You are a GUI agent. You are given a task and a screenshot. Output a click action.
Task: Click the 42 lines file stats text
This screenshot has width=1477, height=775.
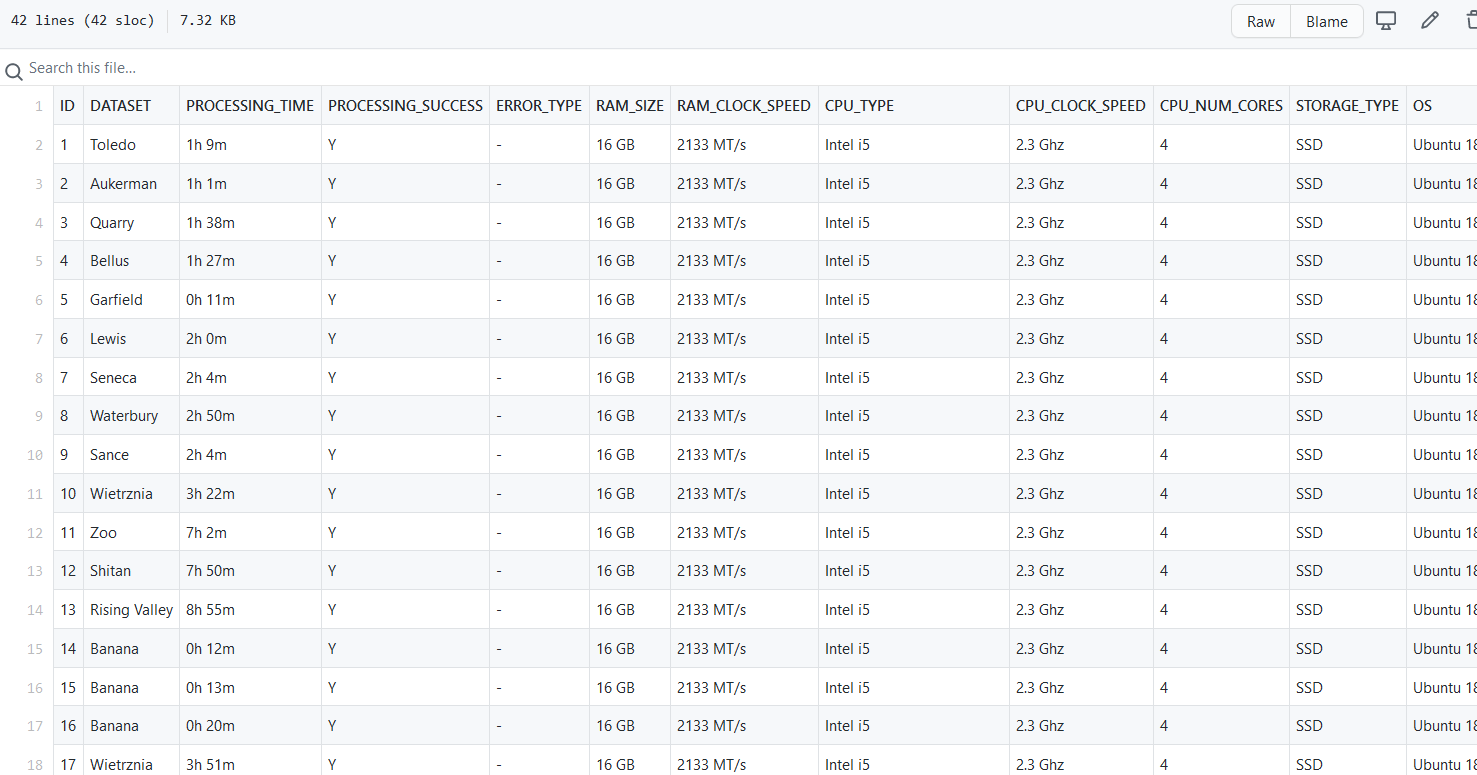82,20
